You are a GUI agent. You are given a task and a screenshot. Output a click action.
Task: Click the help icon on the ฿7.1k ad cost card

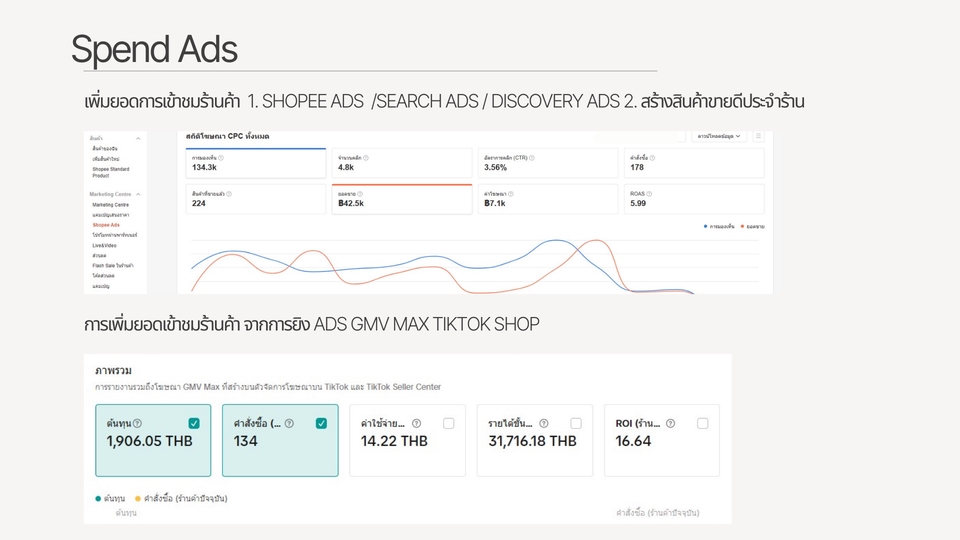(x=511, y=194)
